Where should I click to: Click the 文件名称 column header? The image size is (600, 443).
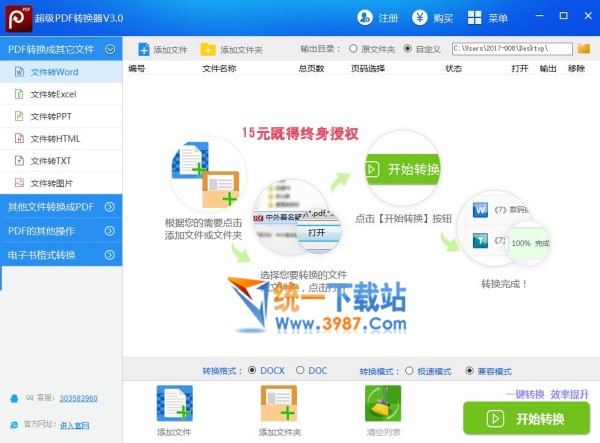click(x=219, y=68)
